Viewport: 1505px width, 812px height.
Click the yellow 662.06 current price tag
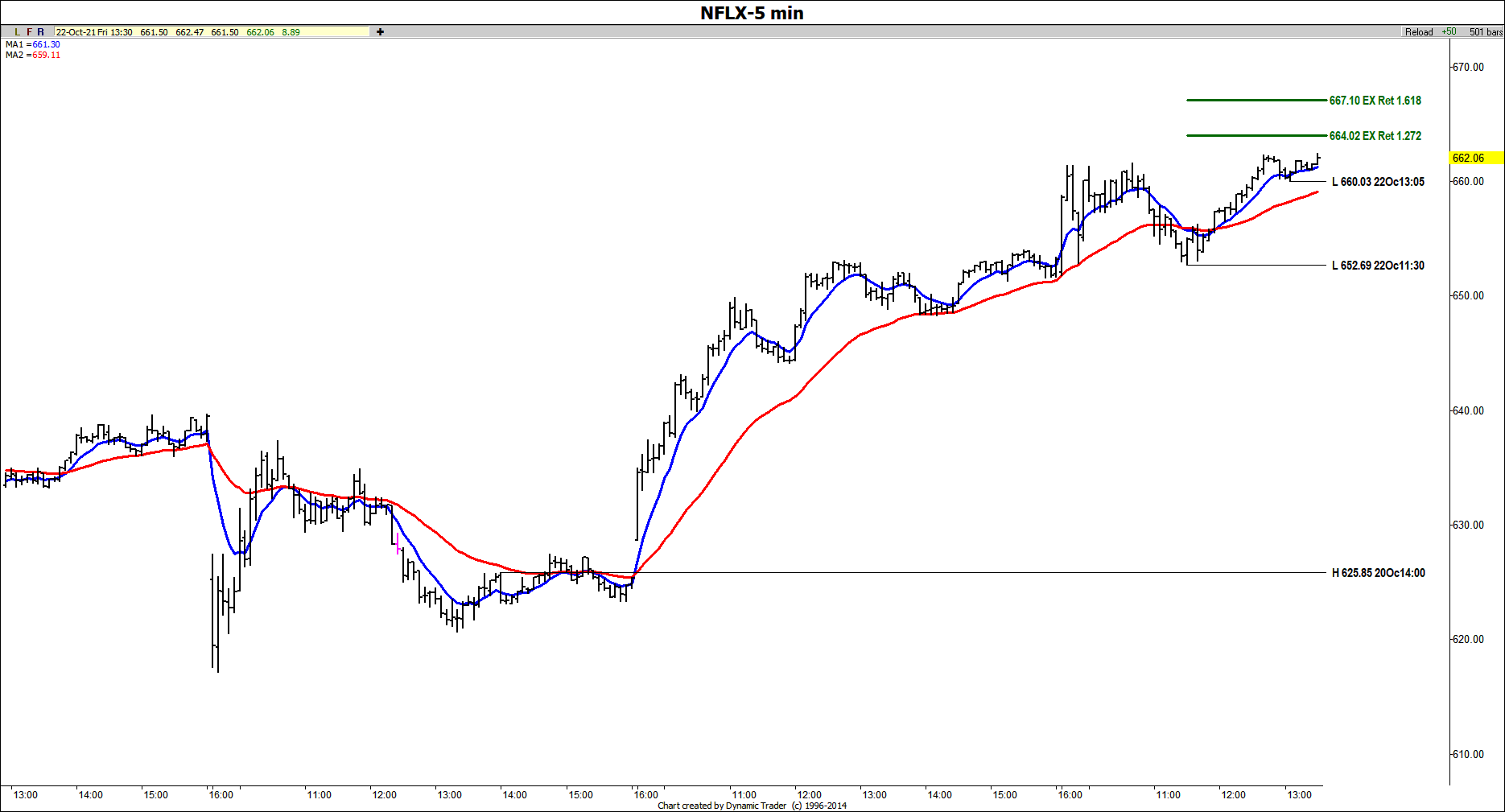click(1476, 158)
